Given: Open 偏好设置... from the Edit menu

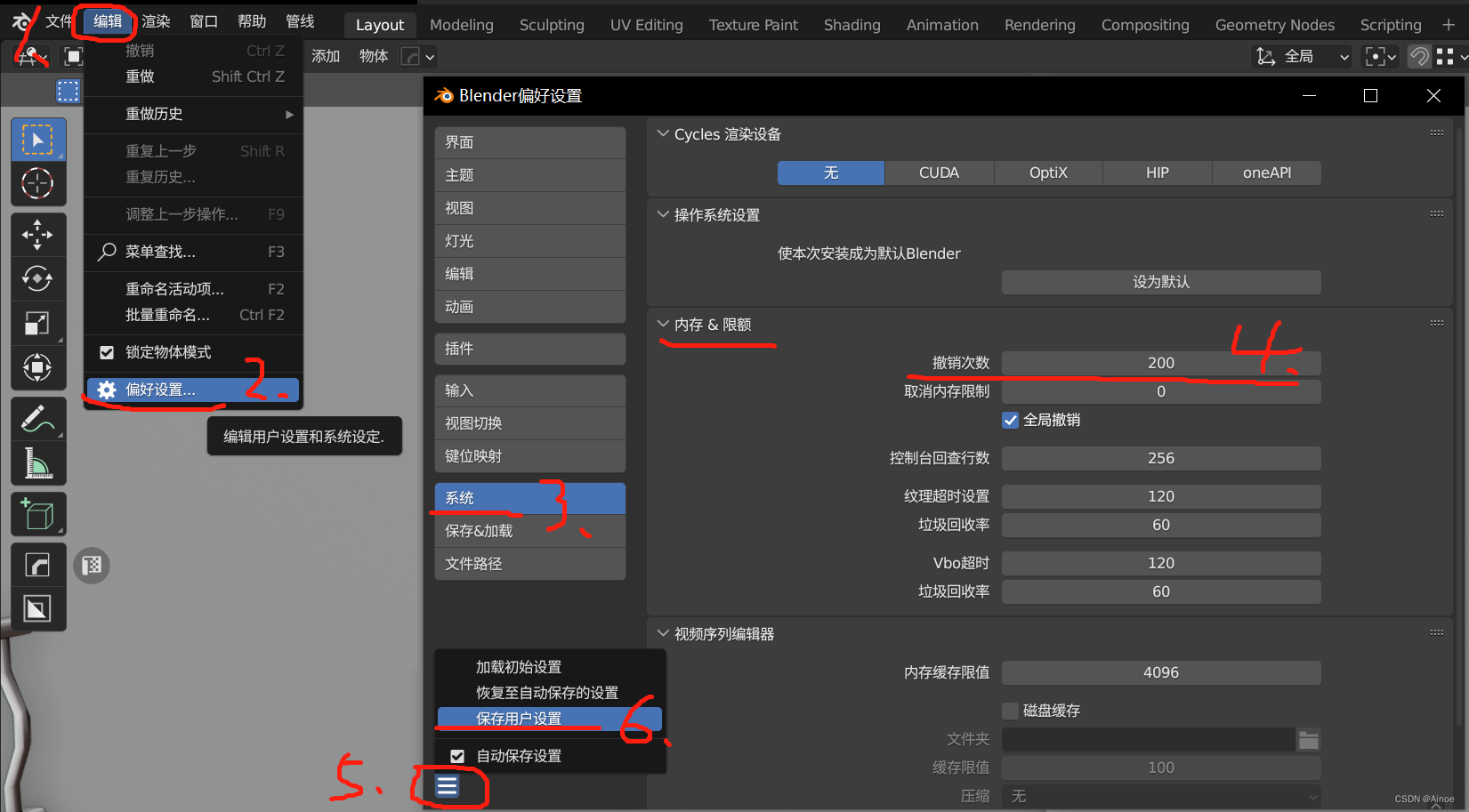Looking at the screenshot, I should [193, 390].
